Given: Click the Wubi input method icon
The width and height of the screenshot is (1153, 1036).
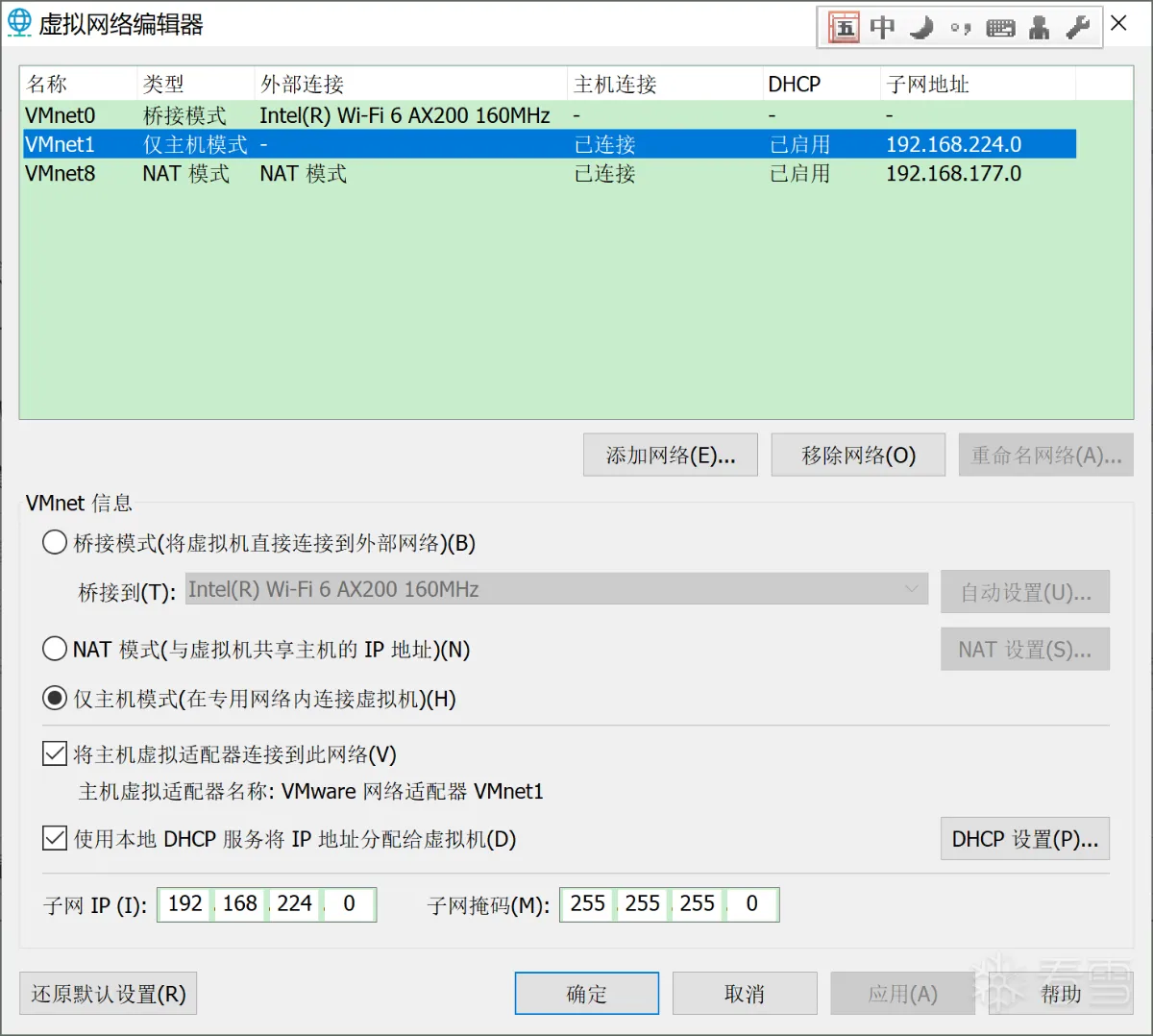Looking at the screenshot, I should coord(844,27).
